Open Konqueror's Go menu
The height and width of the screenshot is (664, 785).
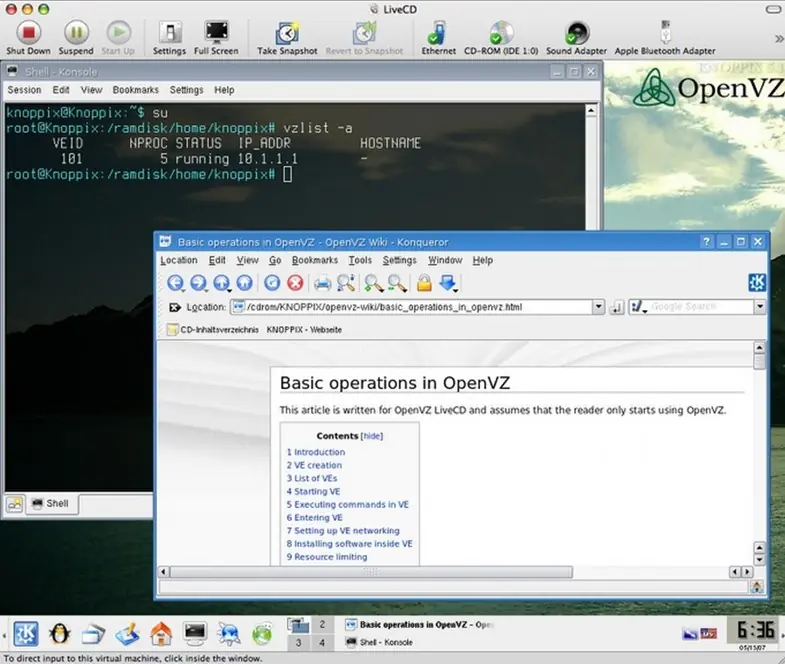275,260
